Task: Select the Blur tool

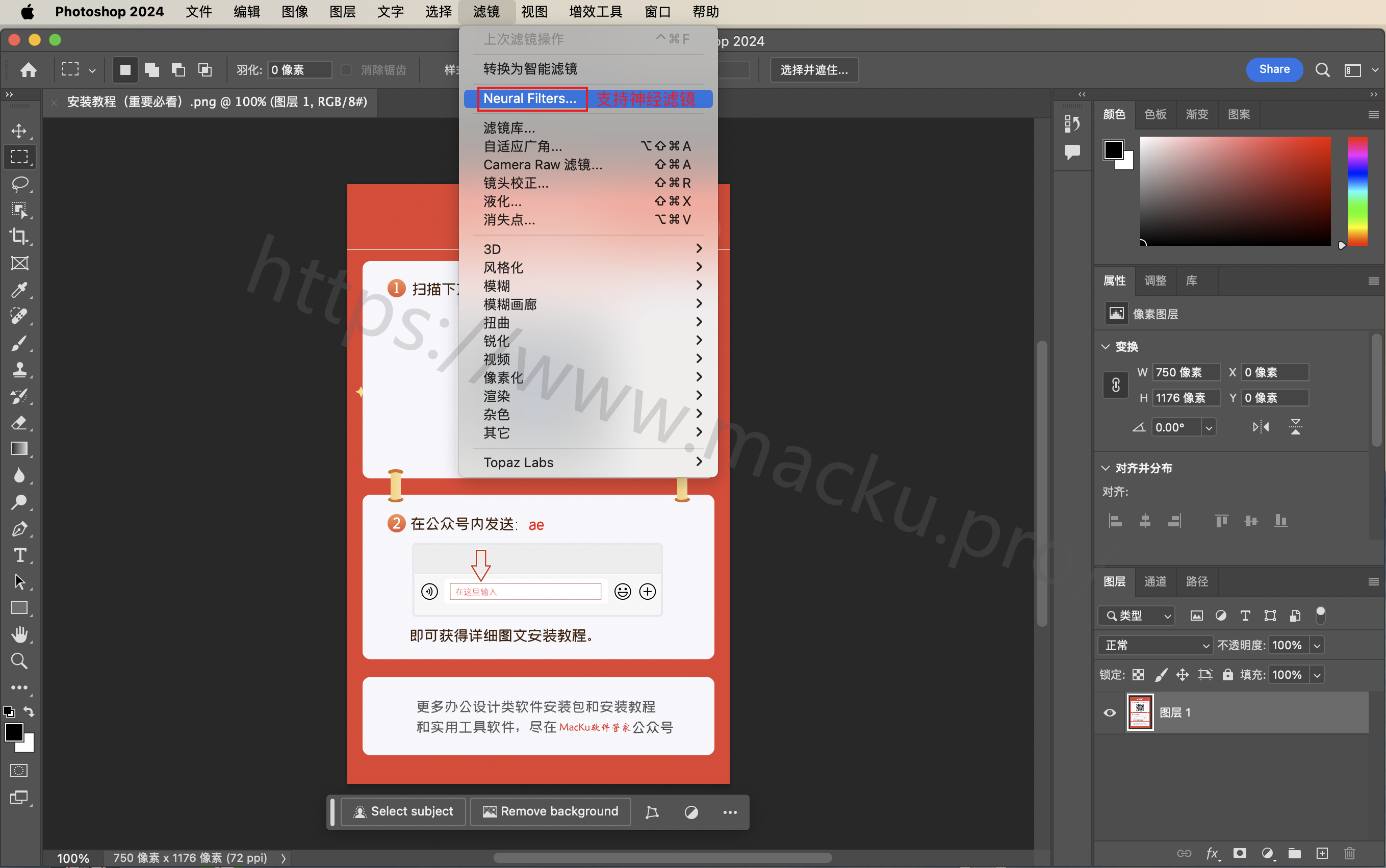Action: [19, 475]
